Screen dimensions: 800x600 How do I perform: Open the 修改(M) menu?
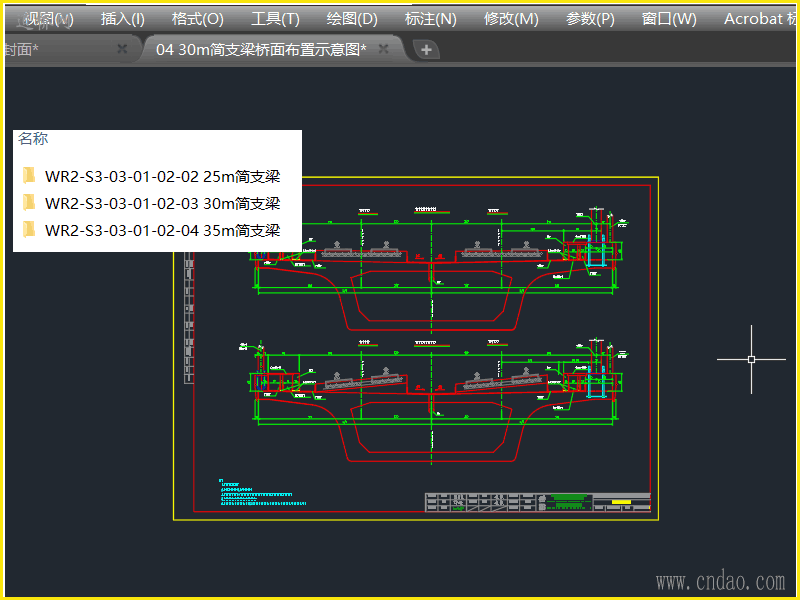[511, 19]
